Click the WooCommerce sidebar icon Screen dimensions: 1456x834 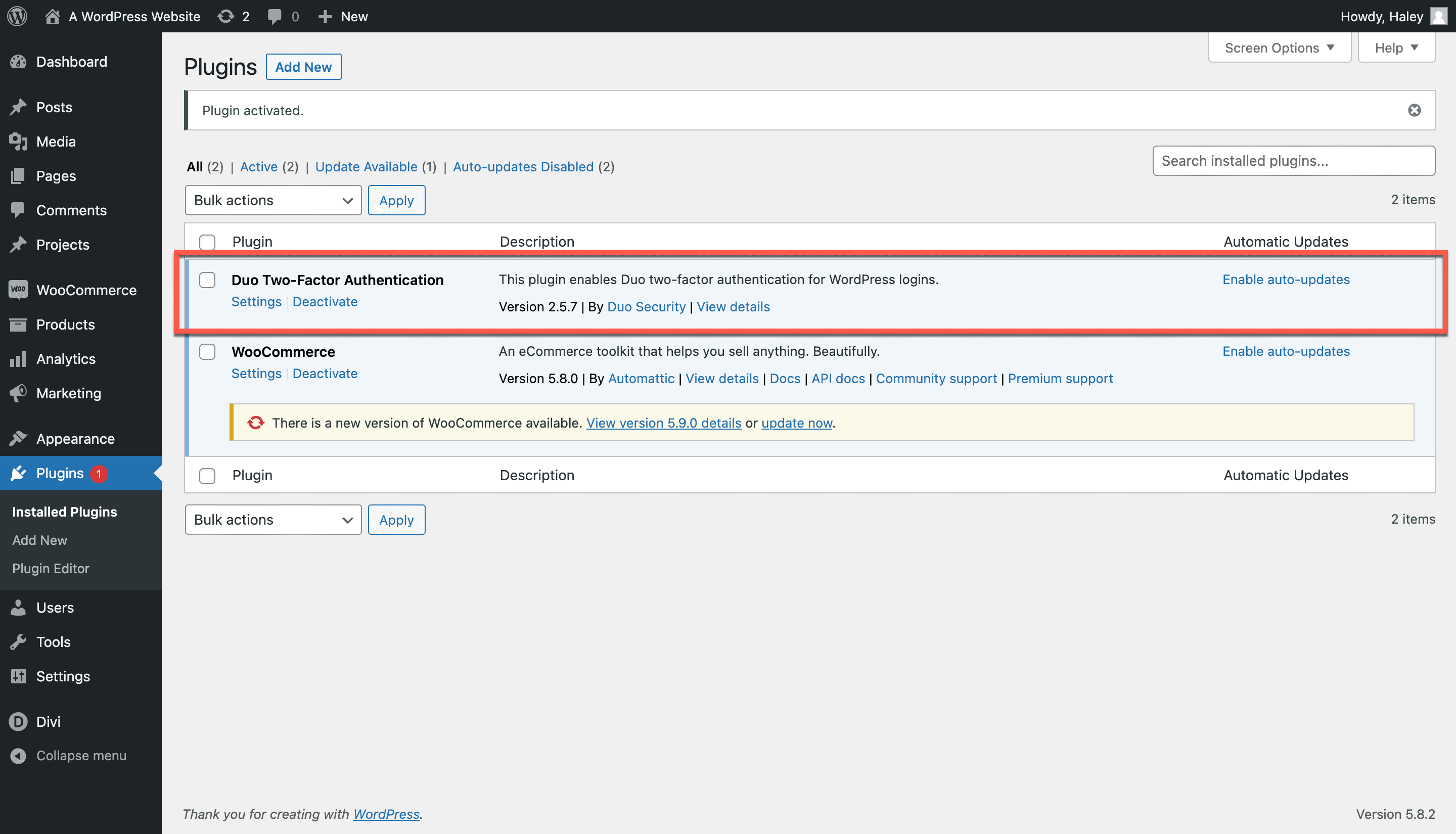18,289
